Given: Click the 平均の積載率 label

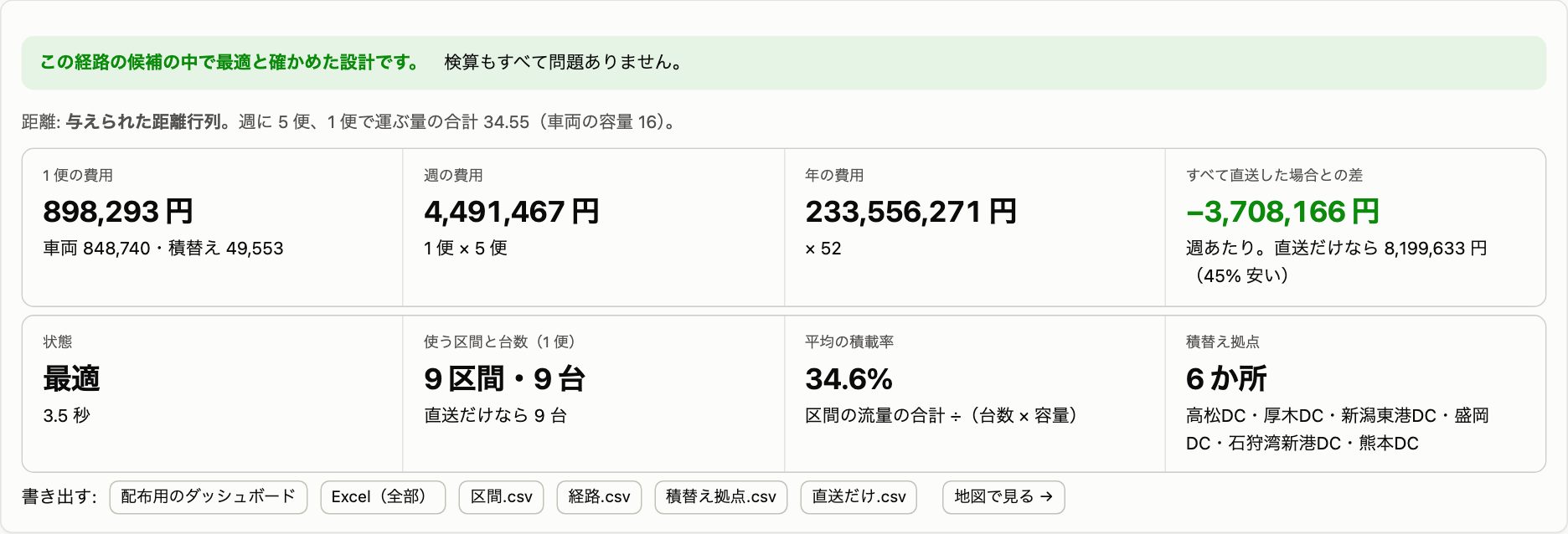Looking at the screenshot, I should point(849,341).
